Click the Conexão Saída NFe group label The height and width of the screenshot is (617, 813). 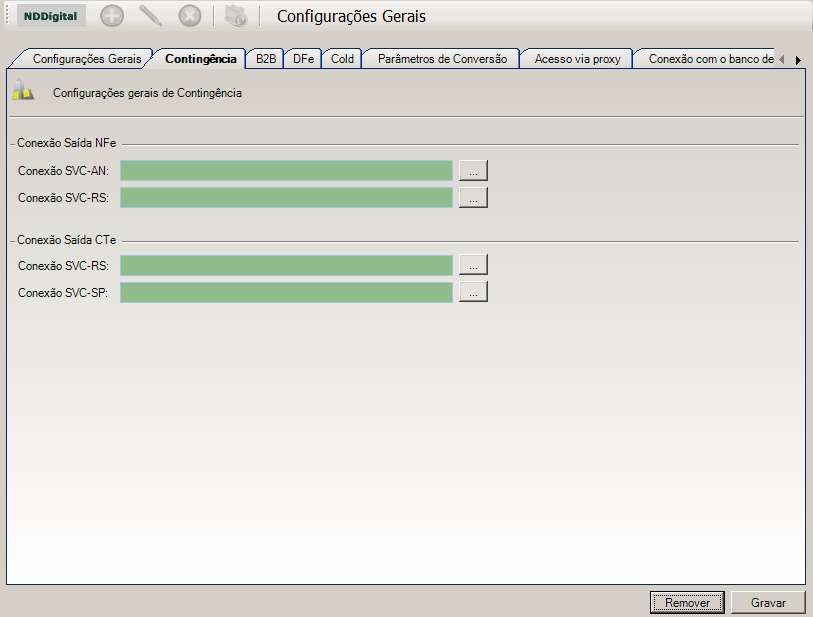coord(66,143)
